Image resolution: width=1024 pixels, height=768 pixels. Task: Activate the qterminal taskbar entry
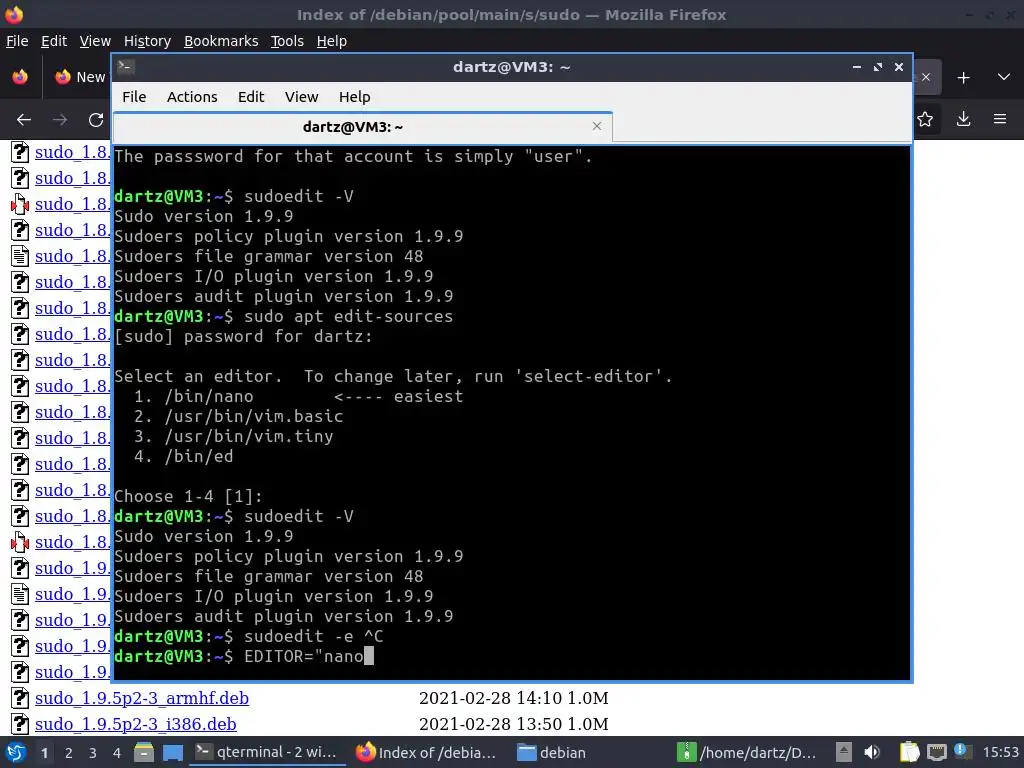click(267, 752)
